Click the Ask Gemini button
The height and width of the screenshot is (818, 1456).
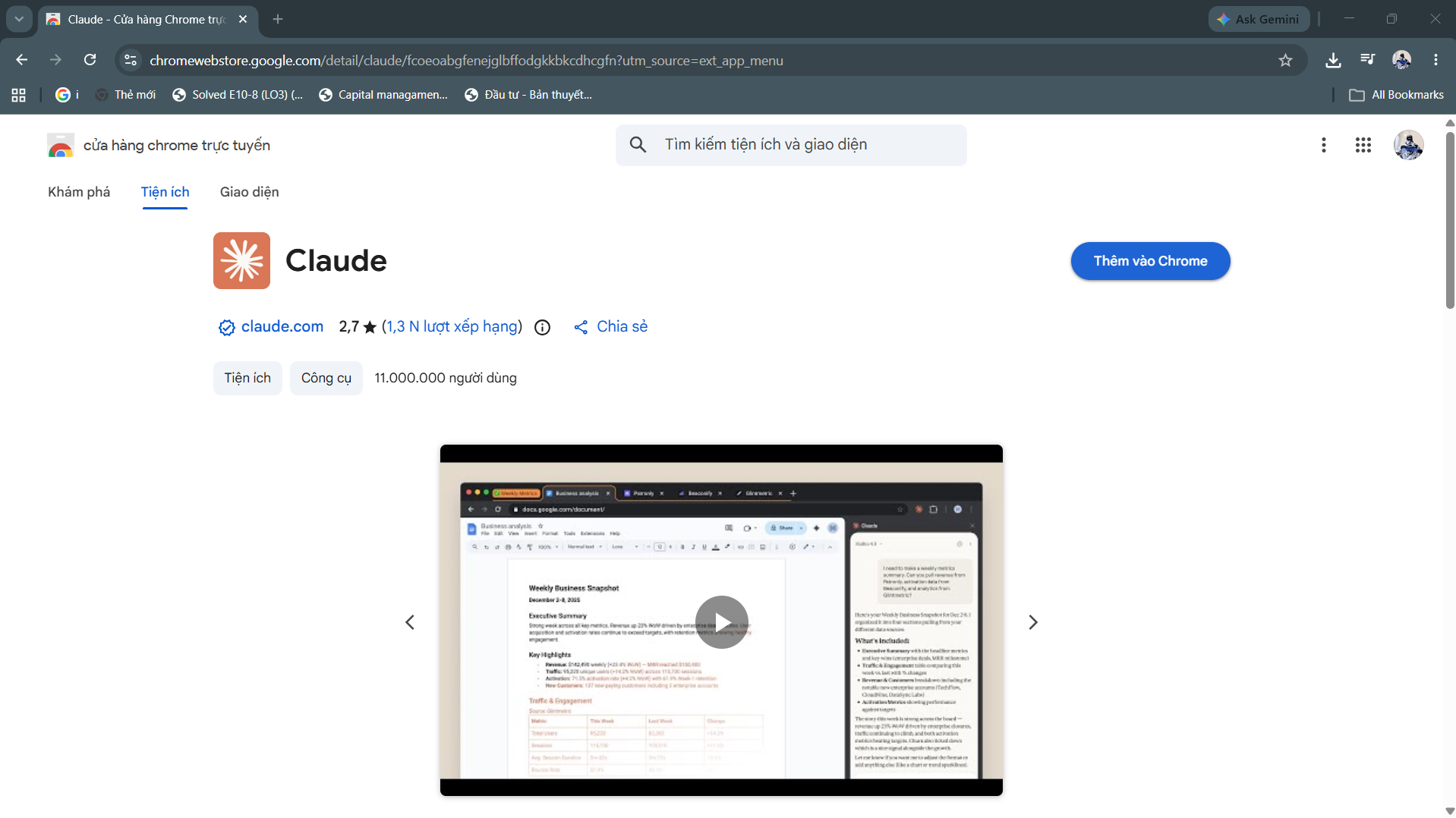click(1259, 19)
